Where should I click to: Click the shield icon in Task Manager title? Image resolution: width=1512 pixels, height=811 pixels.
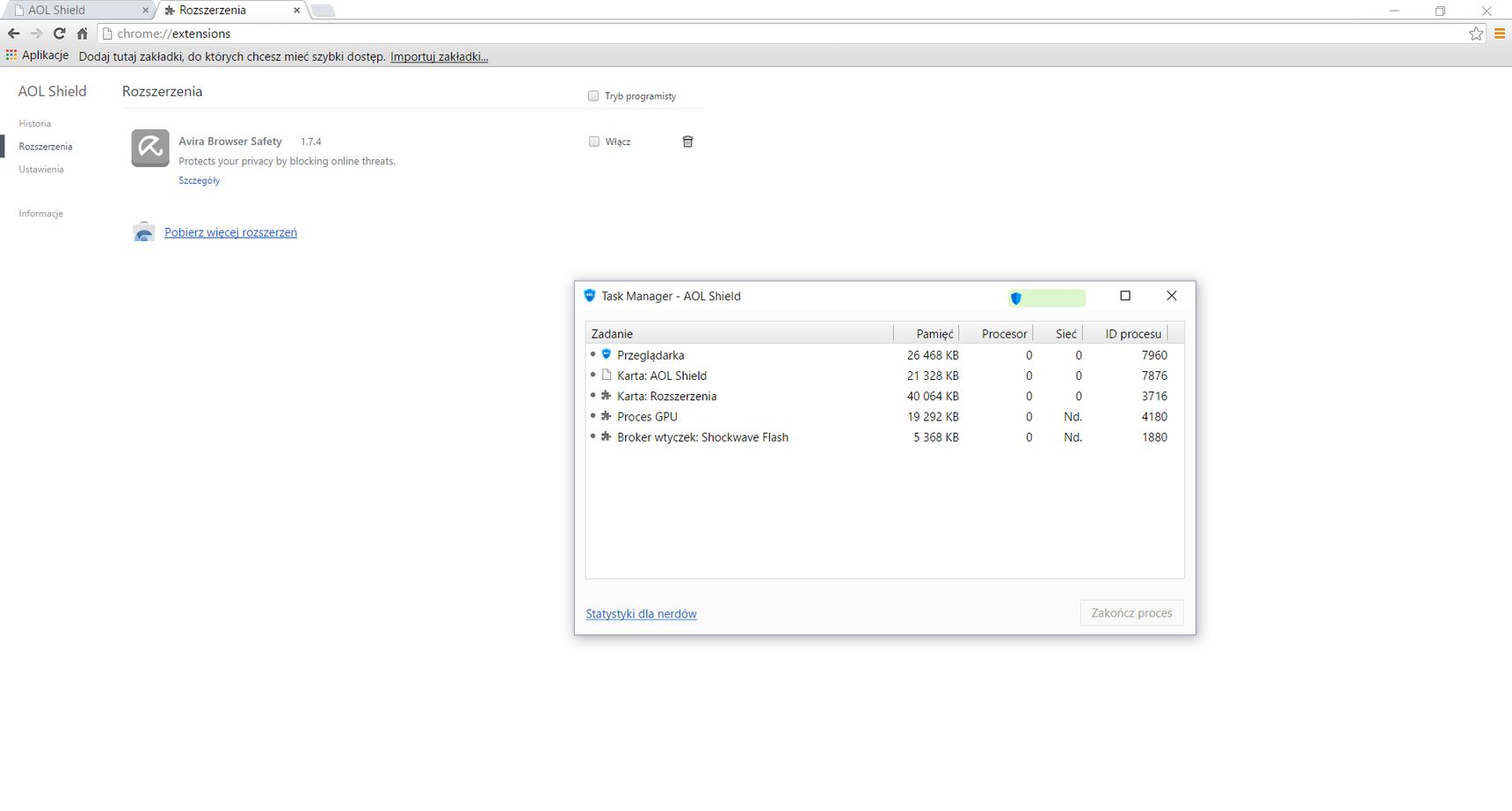(590, 296)
